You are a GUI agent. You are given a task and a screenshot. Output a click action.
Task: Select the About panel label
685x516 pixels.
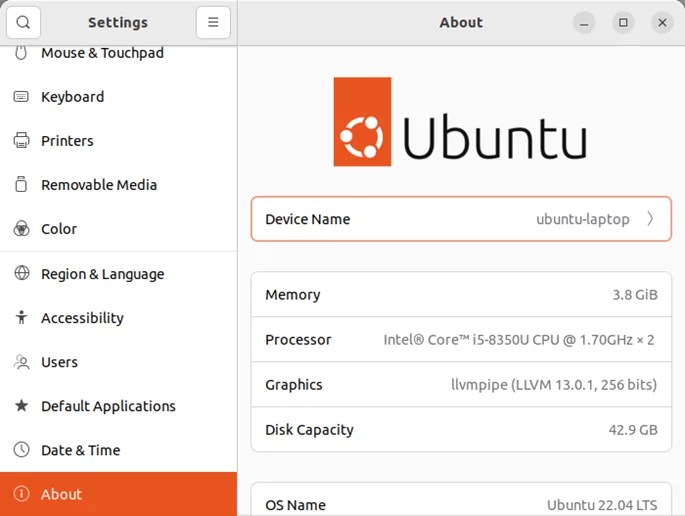(61, 494)
